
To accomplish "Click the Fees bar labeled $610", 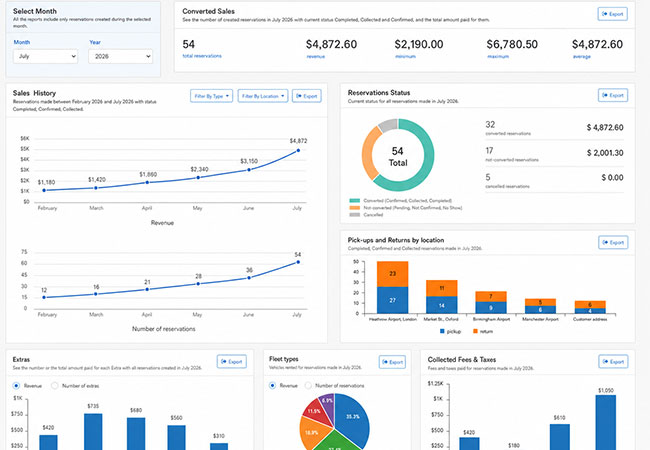I will 560,437.
